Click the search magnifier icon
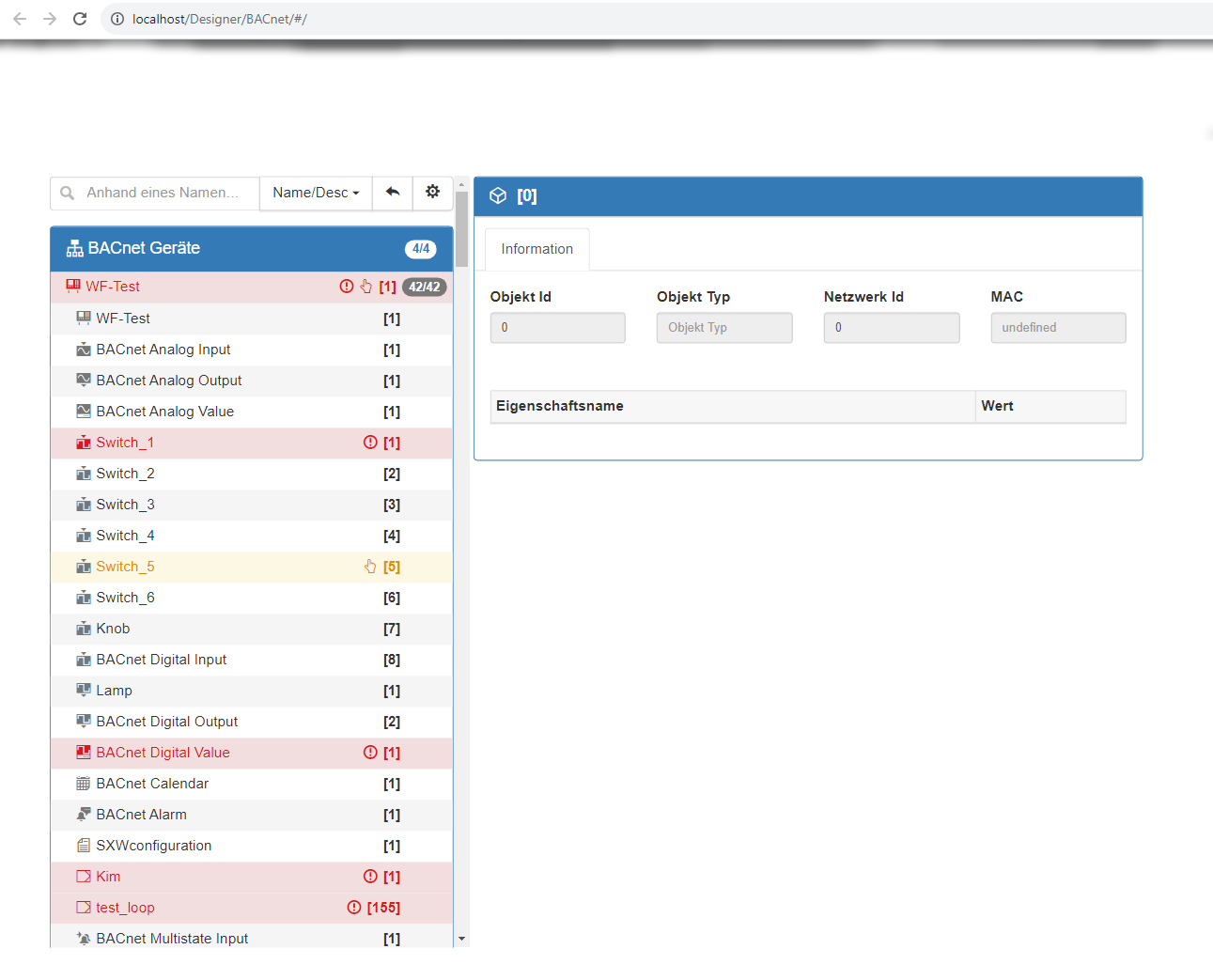The image size is (1213, 980). coord(68,193)
